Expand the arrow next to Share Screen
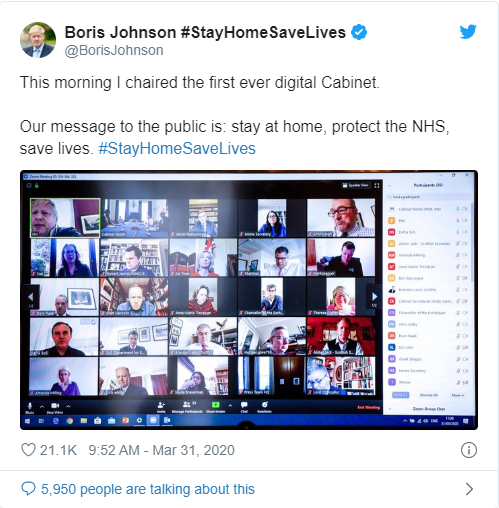 pyautogui.click(x=230, y=405)
